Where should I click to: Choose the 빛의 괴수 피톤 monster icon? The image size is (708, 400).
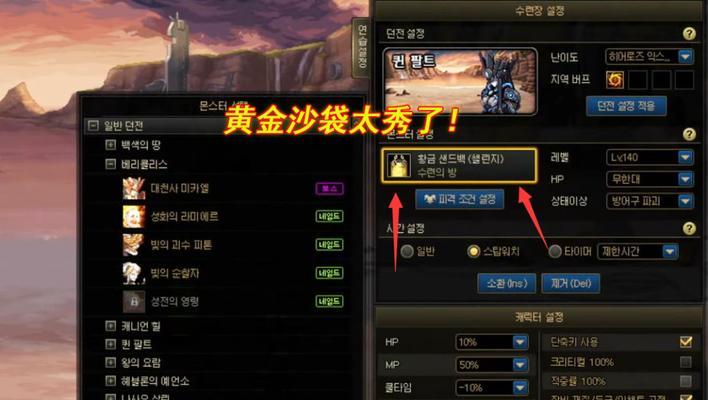click(134, 245)
